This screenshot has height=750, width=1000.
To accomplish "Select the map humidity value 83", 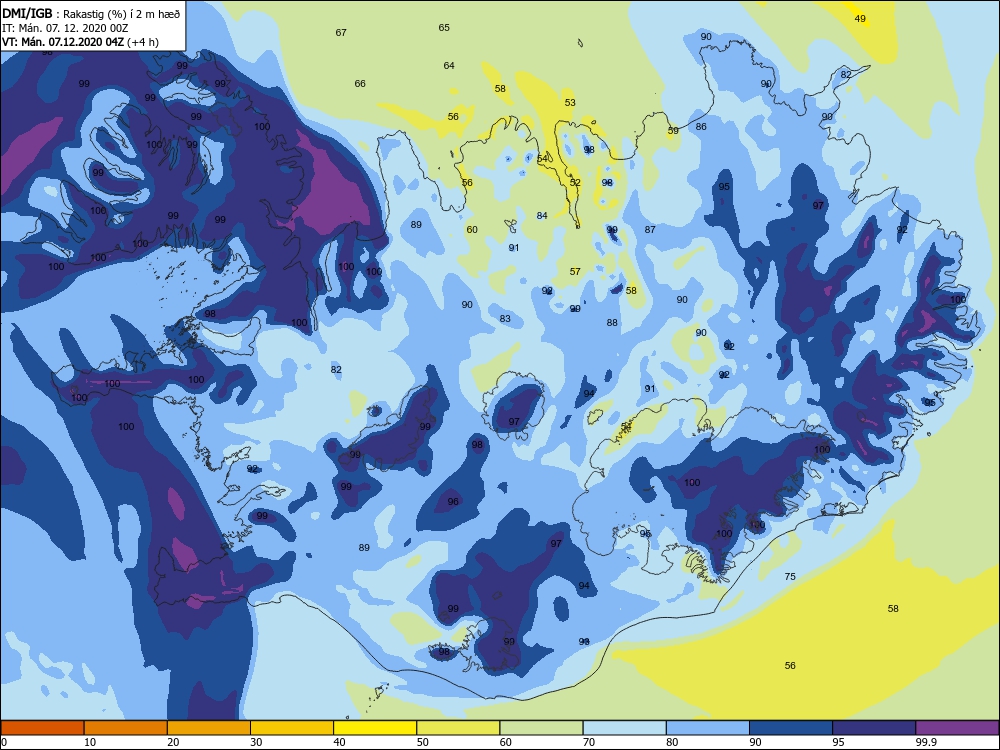I will click(x=505, y=319).
